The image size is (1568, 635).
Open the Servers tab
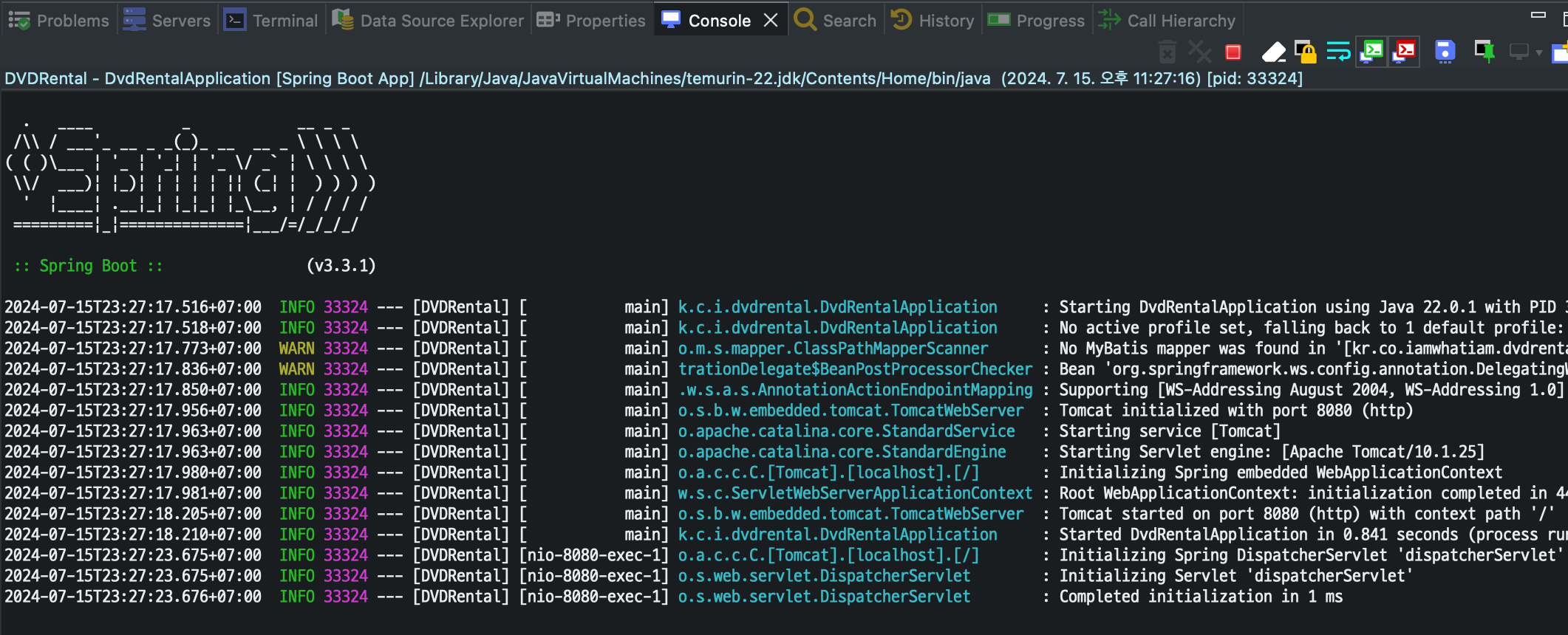point(166,21)
